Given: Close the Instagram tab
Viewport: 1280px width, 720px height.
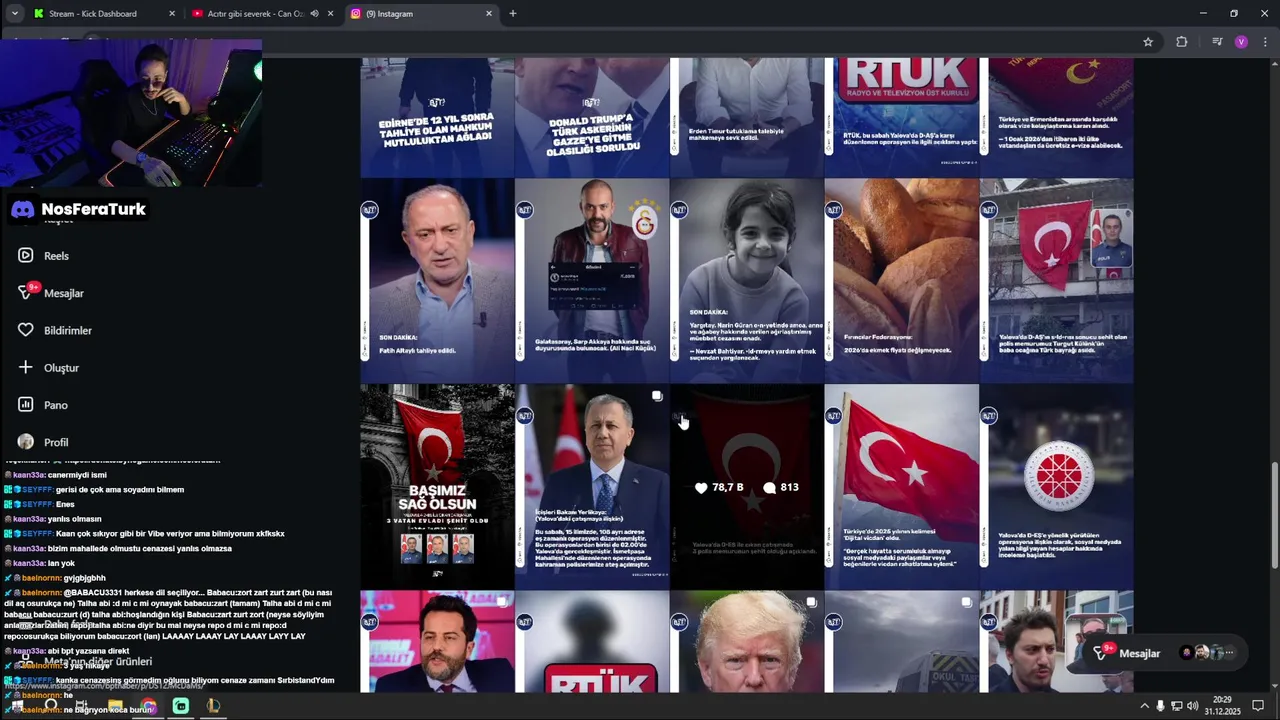Looking at the screenshot, I should (489, 14).
